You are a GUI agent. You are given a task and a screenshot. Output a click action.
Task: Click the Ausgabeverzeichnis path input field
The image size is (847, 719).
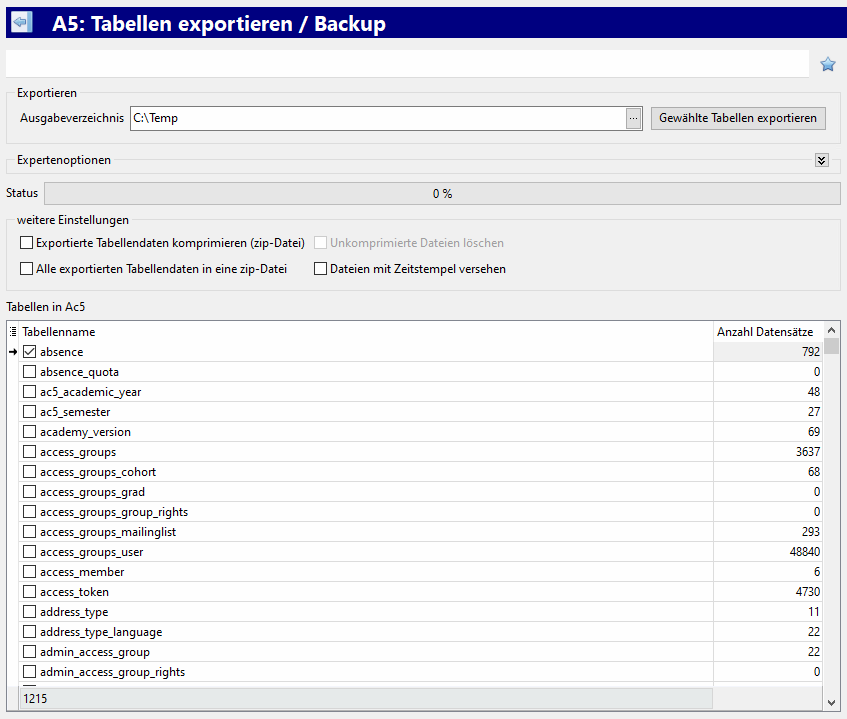pos(377,118)
